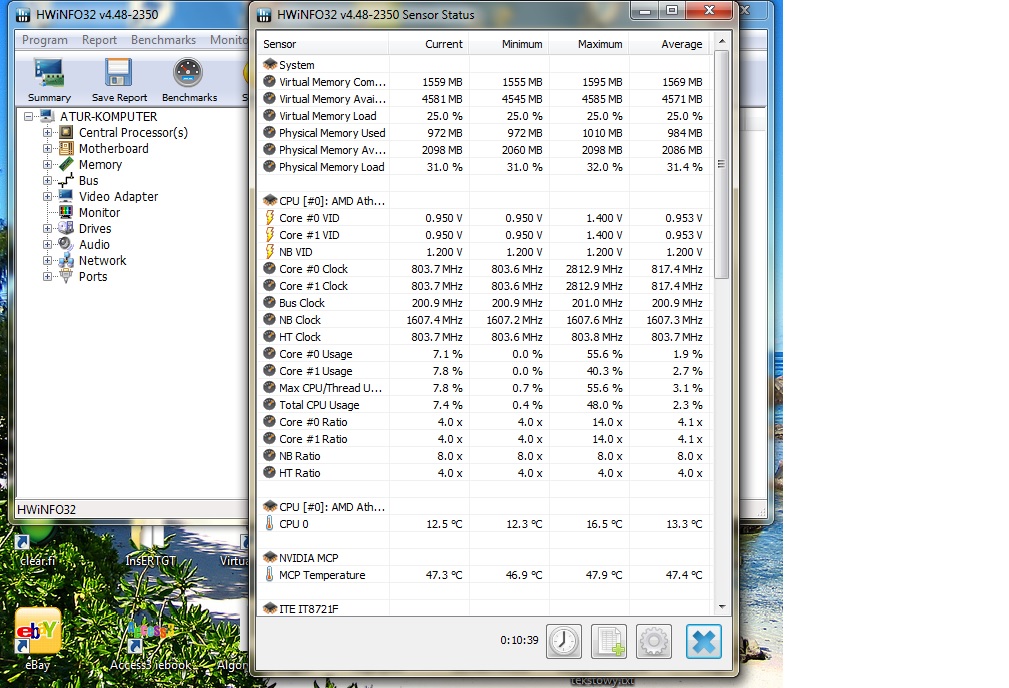Expand the Drives tree node

(47, 228)
